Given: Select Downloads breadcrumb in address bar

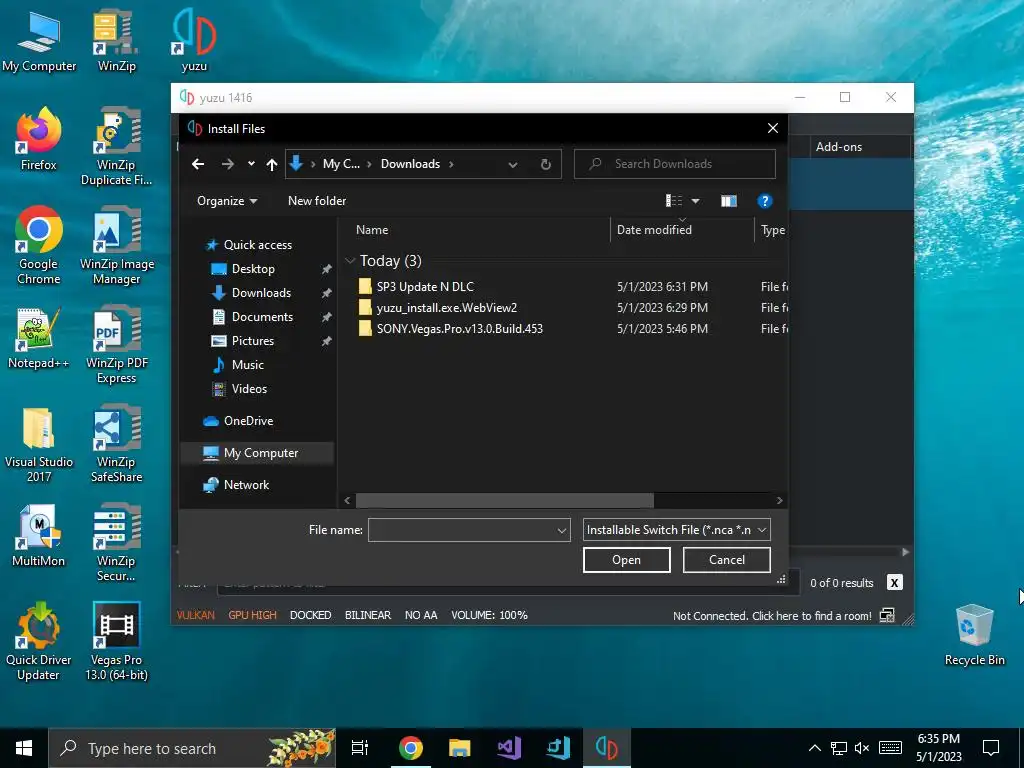Looking at the screenshot, I should click(x=410, y=164).
